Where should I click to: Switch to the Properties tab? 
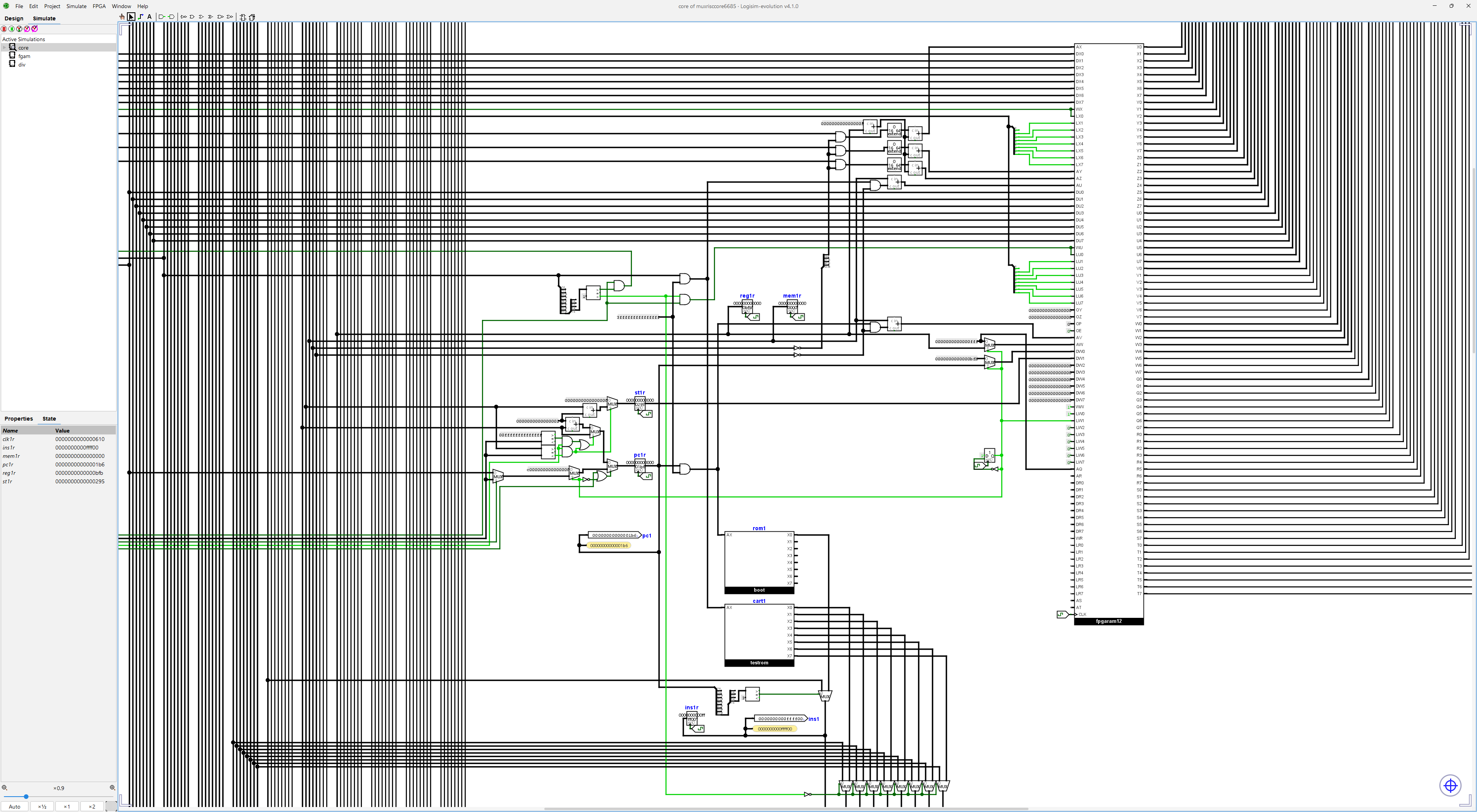coord(18,419)
